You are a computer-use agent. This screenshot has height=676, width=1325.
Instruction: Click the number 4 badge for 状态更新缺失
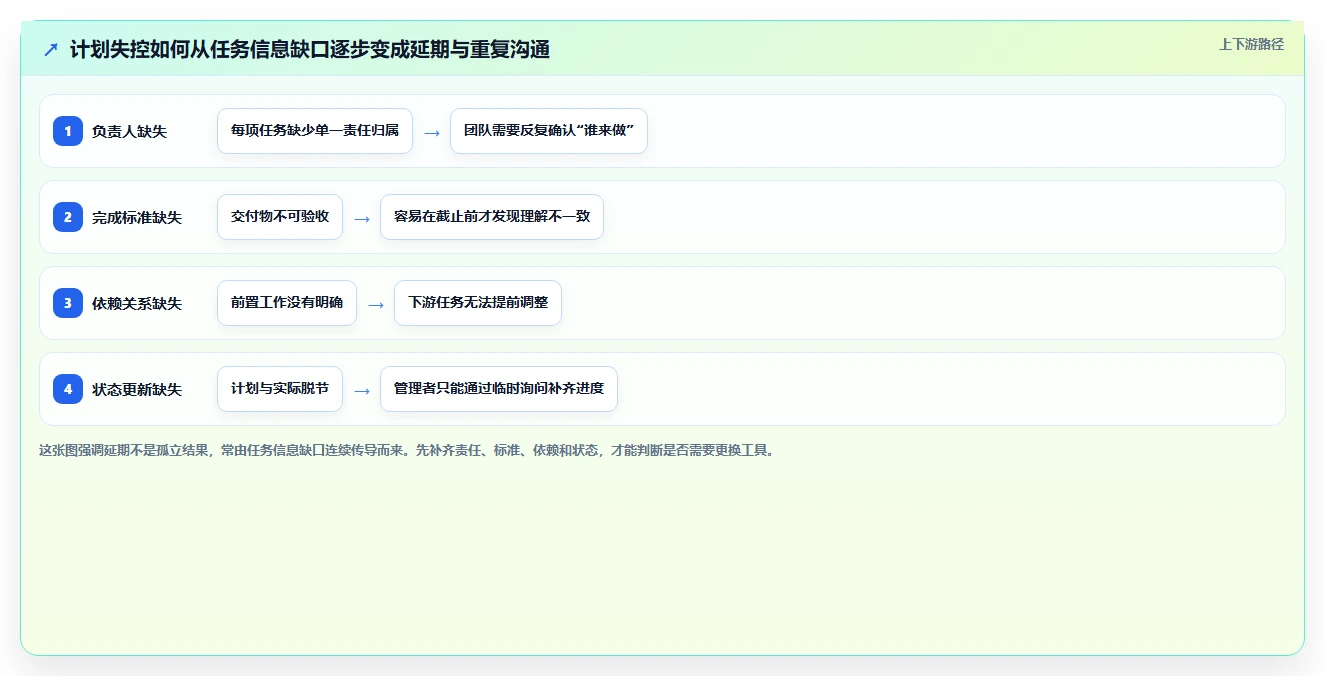[68, 389]
